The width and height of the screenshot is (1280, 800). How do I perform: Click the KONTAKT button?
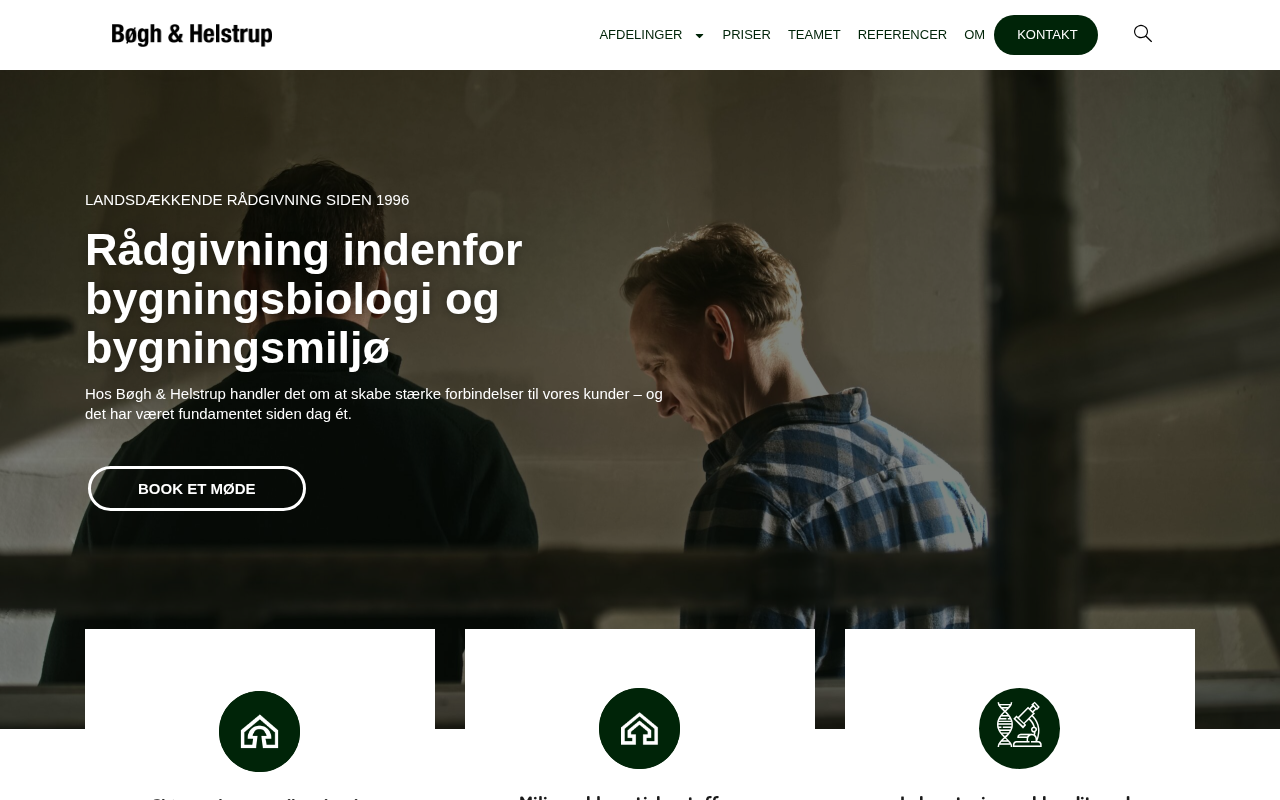[x=1046, y=35]
